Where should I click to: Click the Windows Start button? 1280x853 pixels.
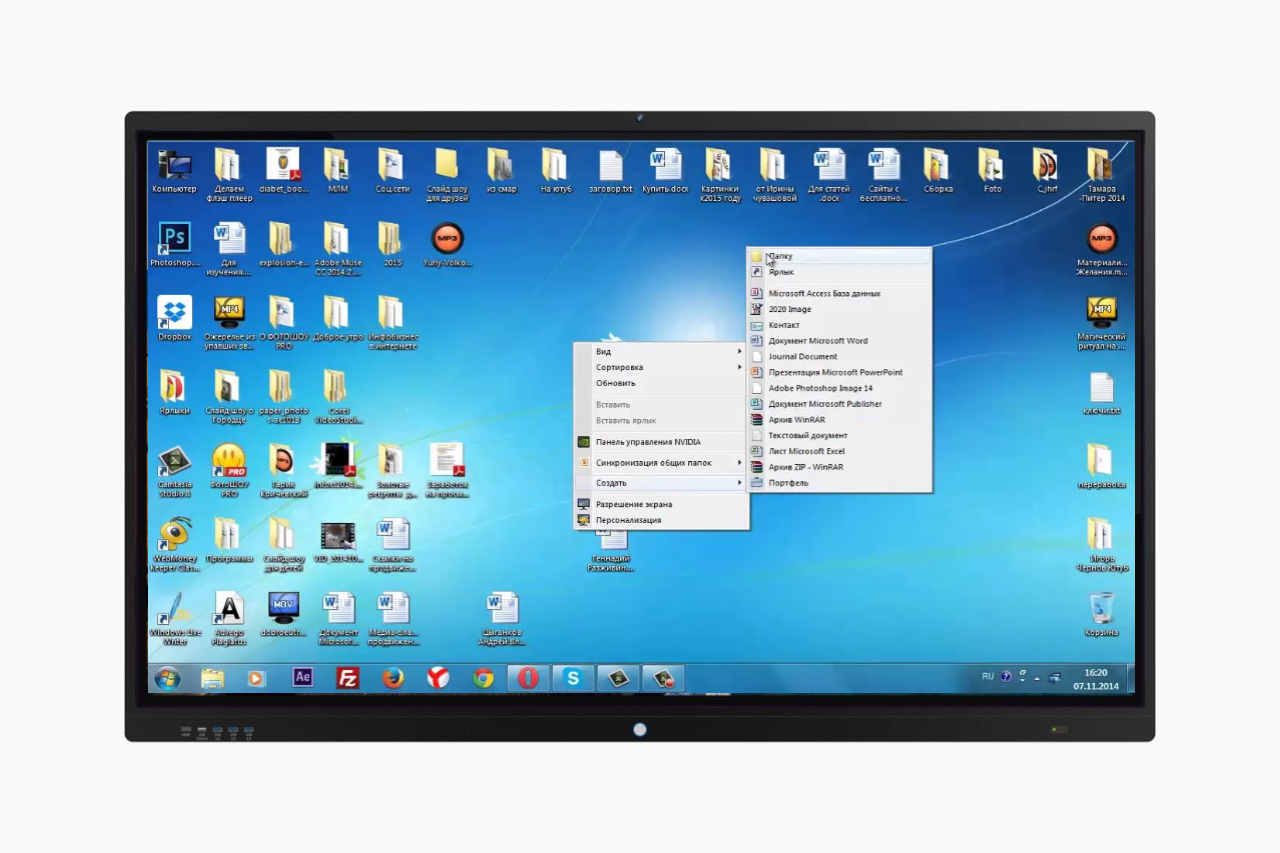click(167, 678)
